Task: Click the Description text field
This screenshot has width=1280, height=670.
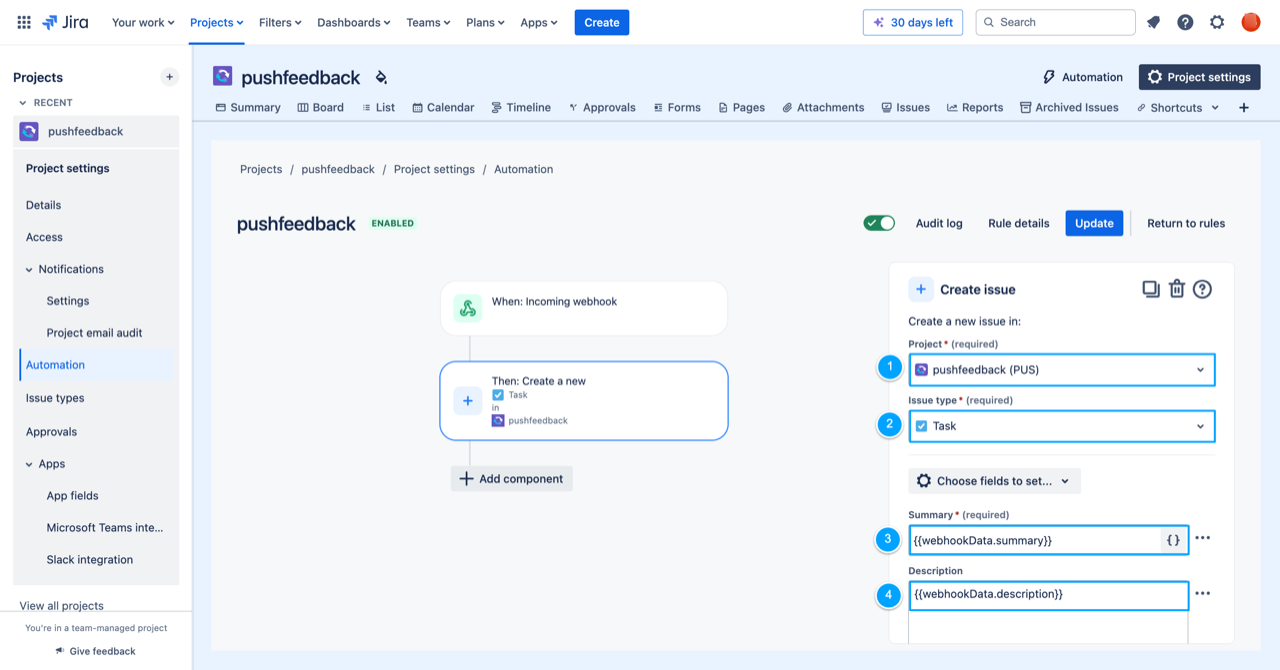Action: pyautogui.click(x=1048, y=594)
